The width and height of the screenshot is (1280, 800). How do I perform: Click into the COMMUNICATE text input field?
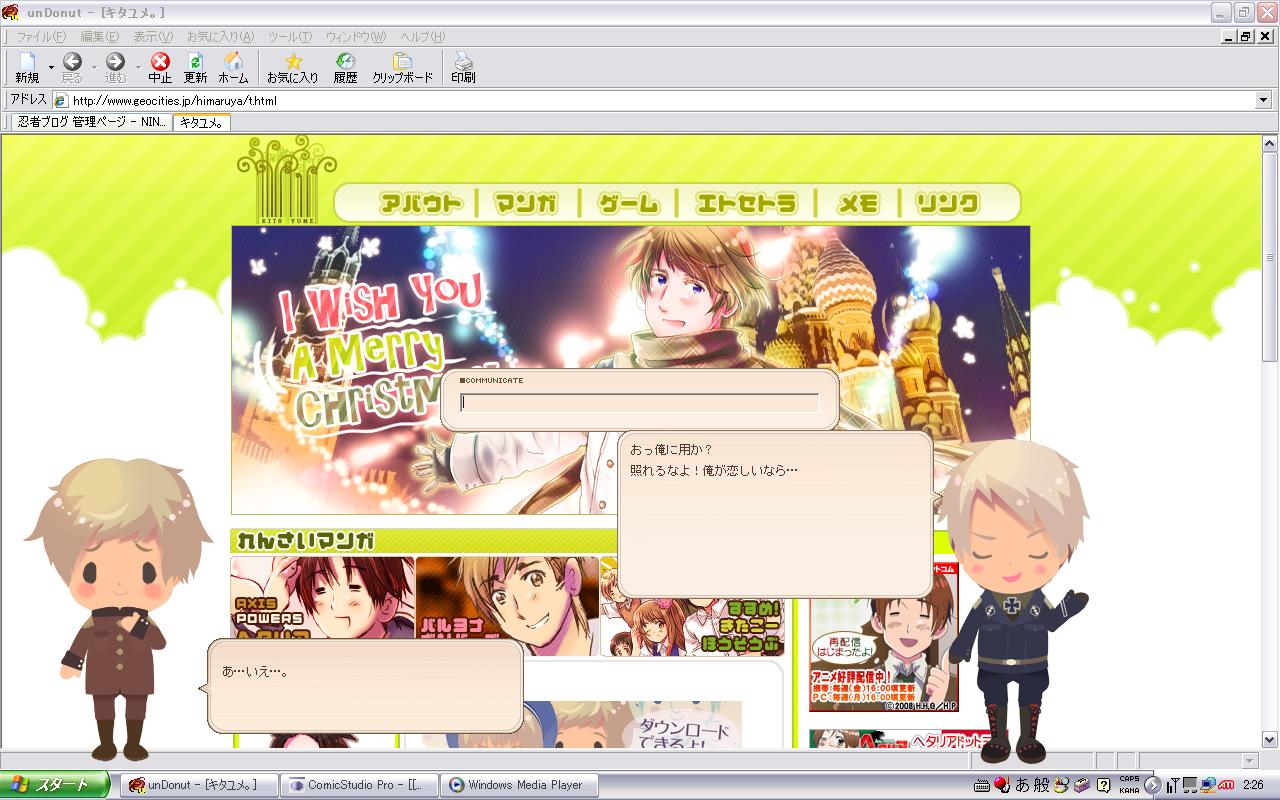pyautogui.click(x=639, y=403)
